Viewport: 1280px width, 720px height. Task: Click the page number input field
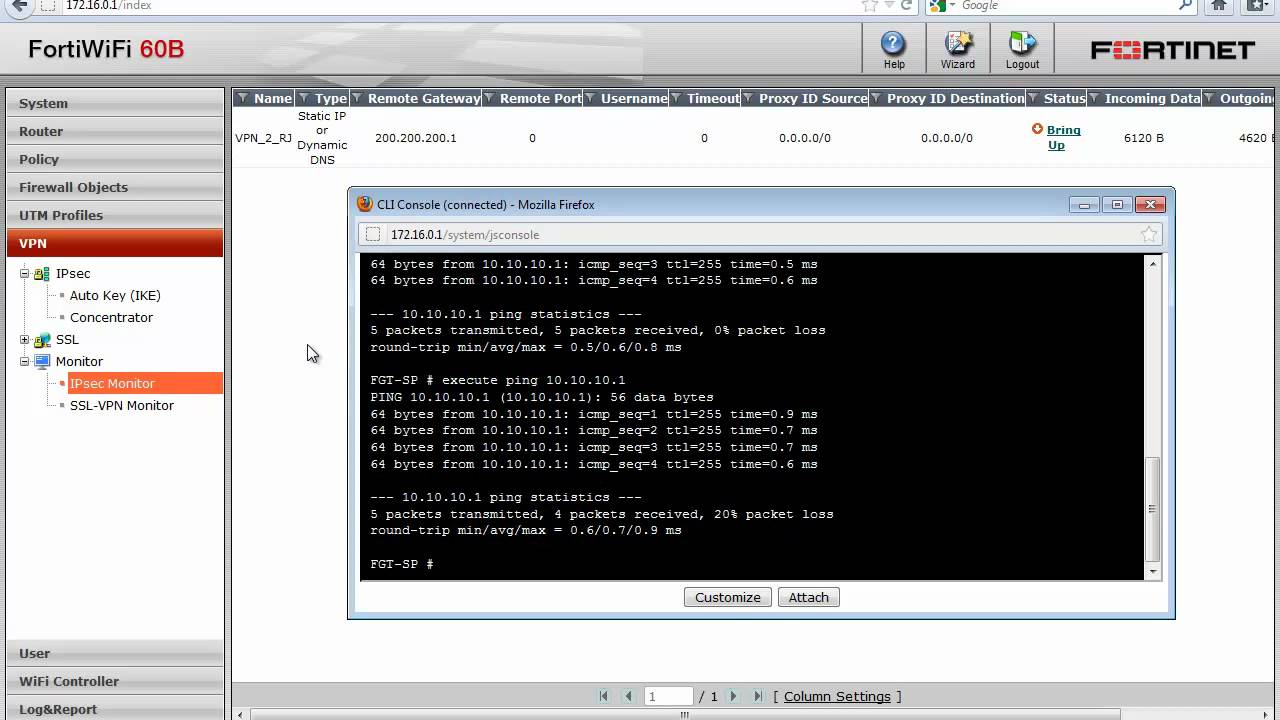[669, 696]
